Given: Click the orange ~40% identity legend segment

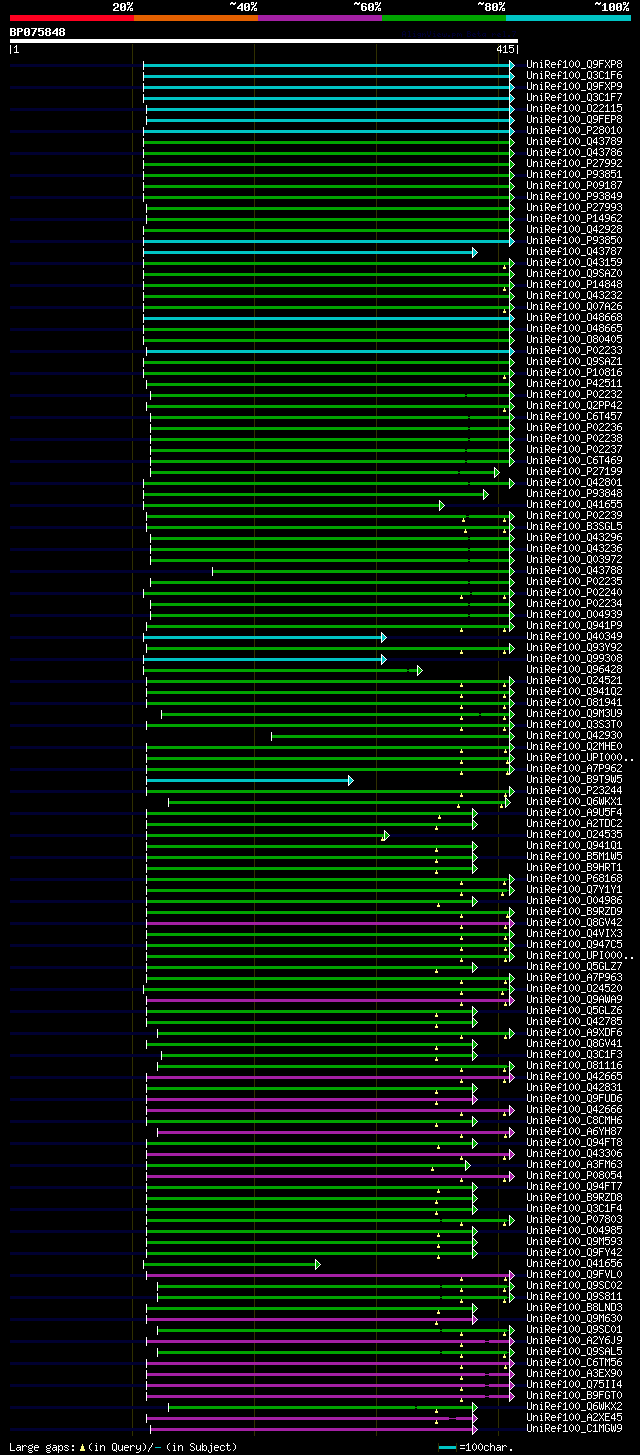Looking at the screenshot, I should (x=196, y=18).
